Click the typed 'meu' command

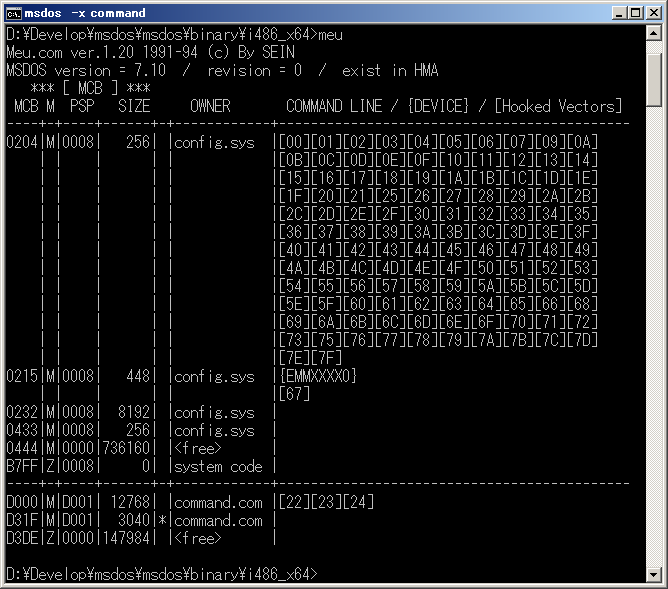click(331, 34)
